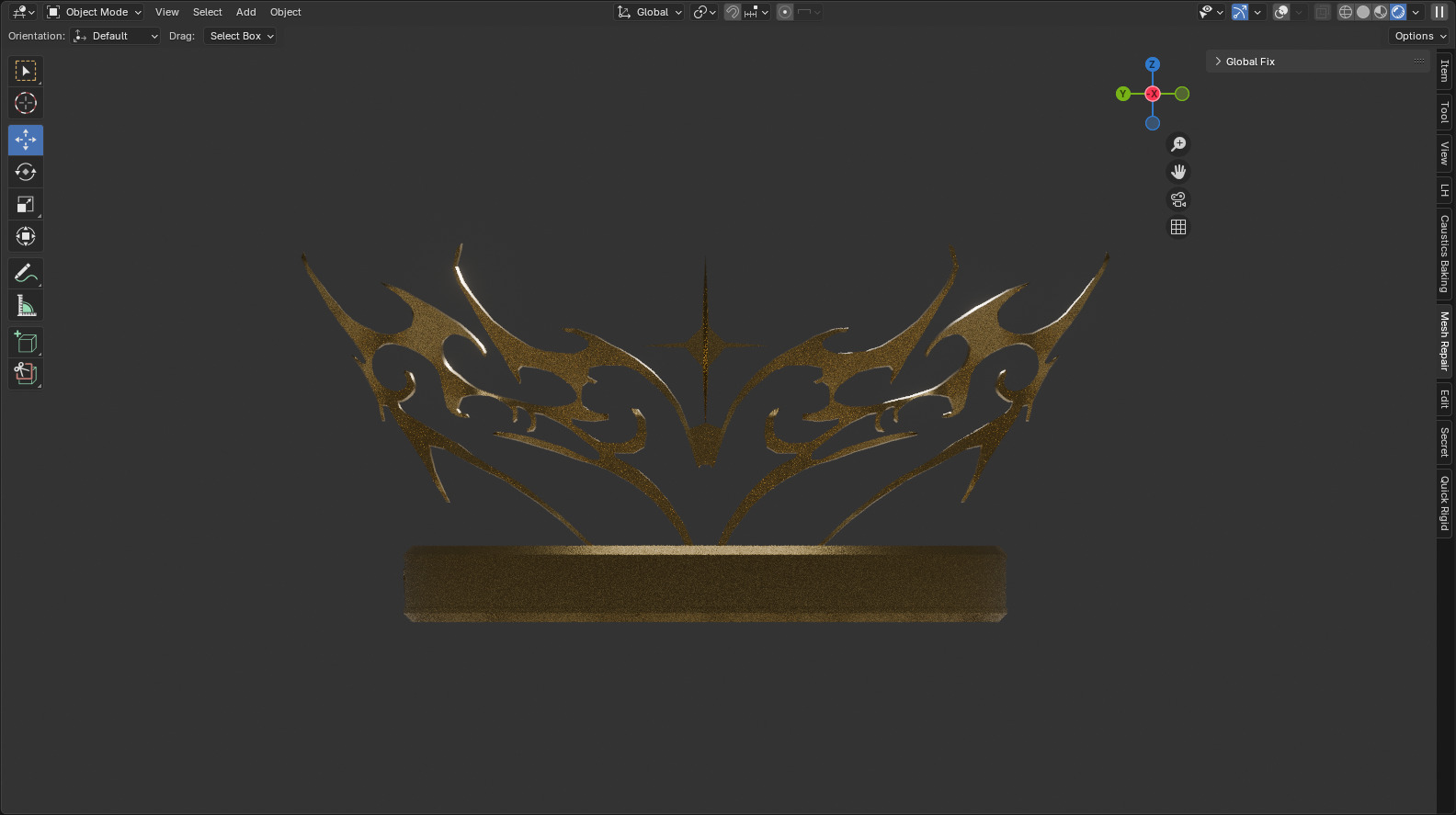Click the negative Z blue gizmo circle
1456x815 pixels.
pyautogui.click(x=1153, y=123)
